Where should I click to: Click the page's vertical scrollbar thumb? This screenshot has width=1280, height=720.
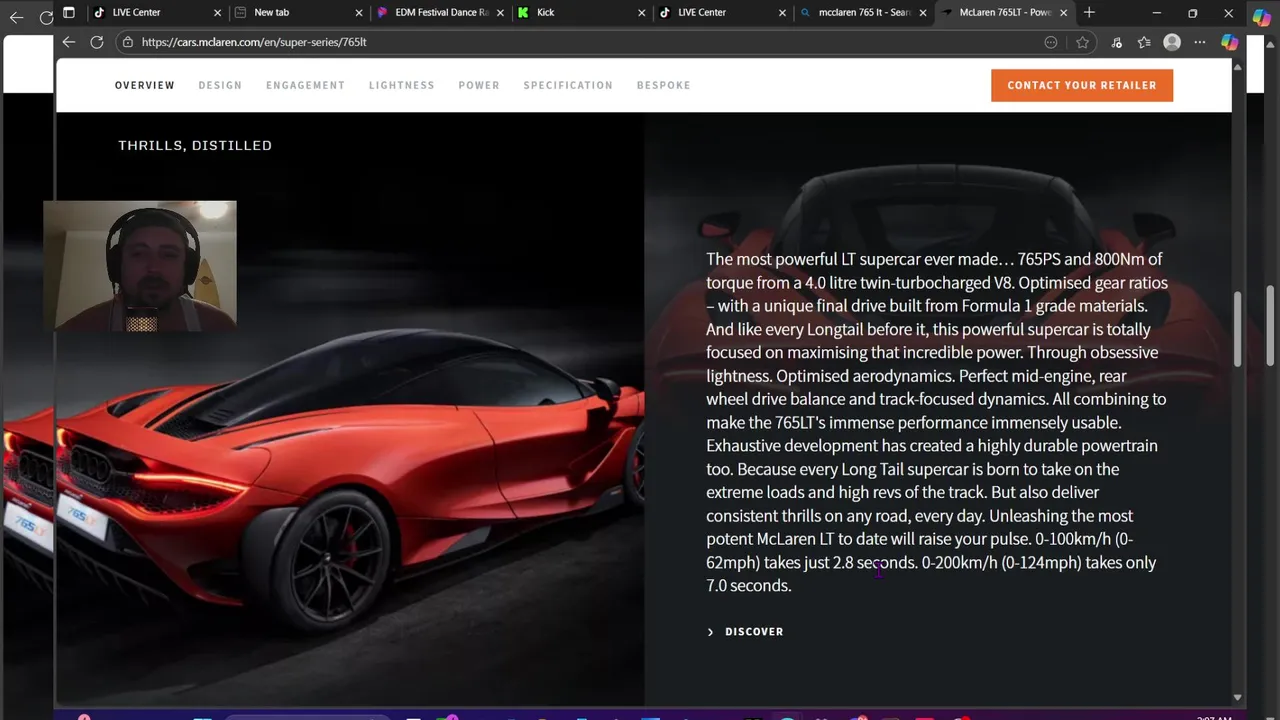coord(1237,328)
